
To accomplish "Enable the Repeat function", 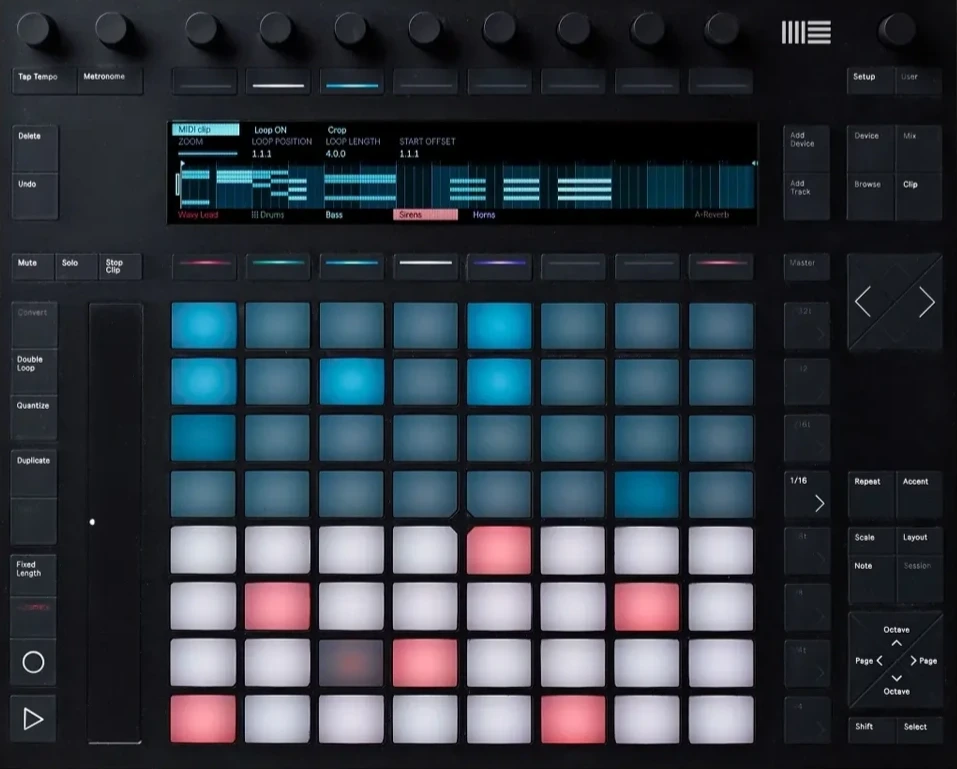I will click(x=871, y=494).
